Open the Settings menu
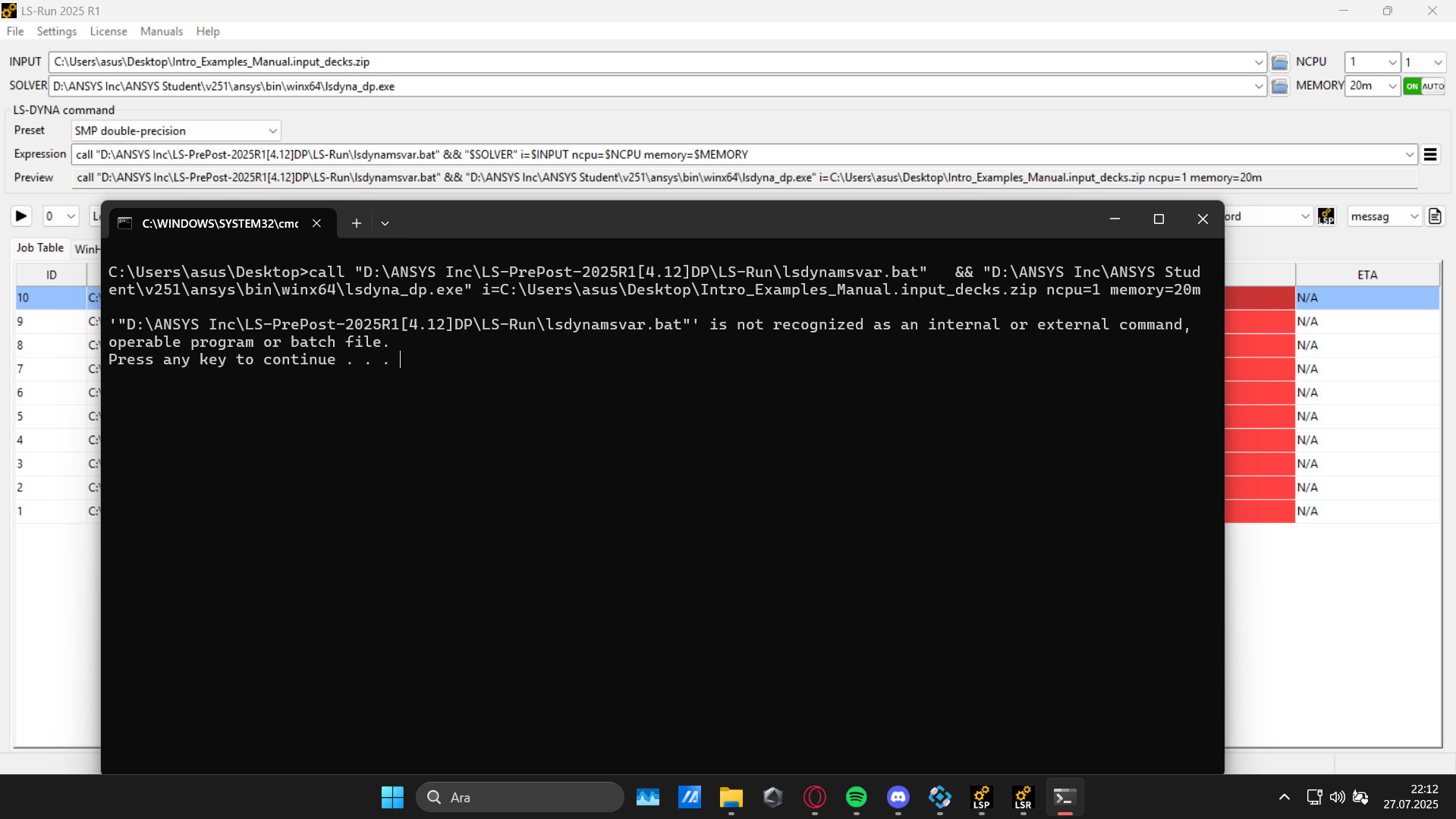 57,31
